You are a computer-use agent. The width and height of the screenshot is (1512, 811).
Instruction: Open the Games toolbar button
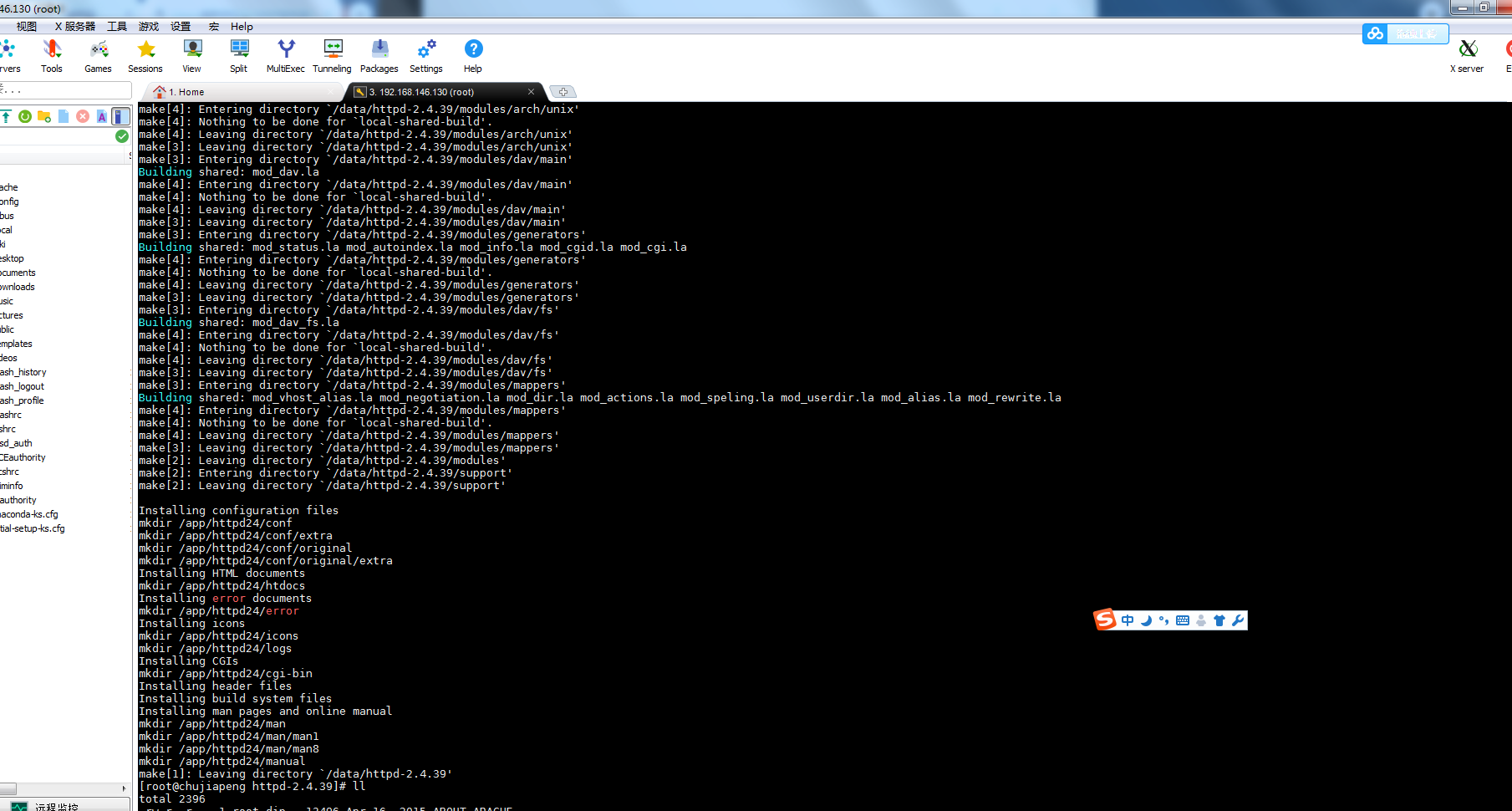point(98,56)
